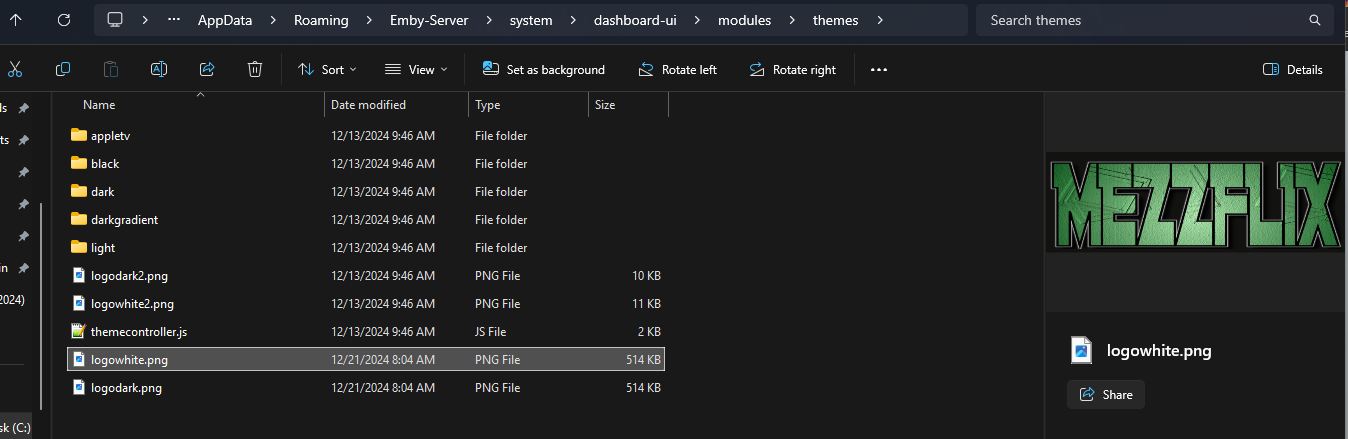Click the appletv folder icon

point(79,135)
